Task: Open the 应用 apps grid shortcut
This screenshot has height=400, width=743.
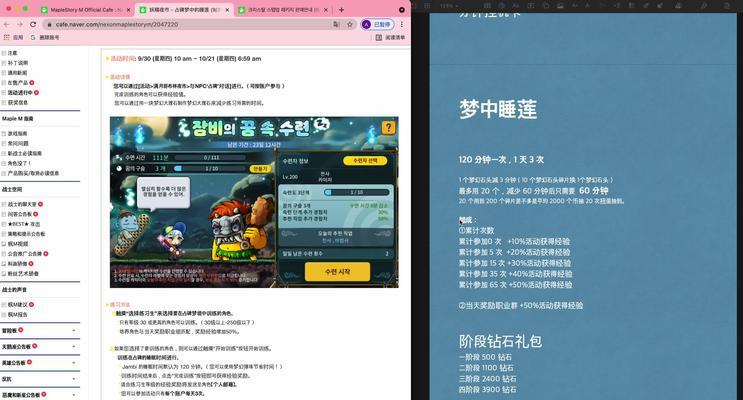Action: coord(13,37)
